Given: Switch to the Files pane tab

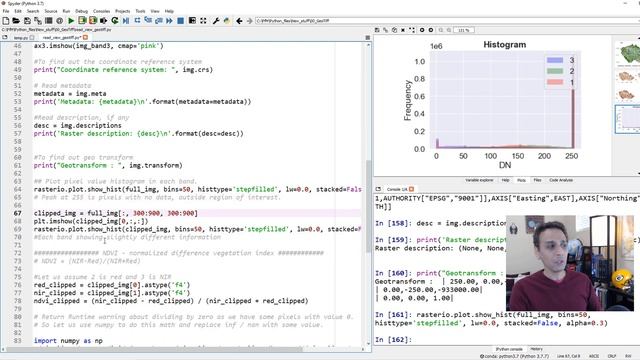Looking at the screenshot, I should [538, 180].
